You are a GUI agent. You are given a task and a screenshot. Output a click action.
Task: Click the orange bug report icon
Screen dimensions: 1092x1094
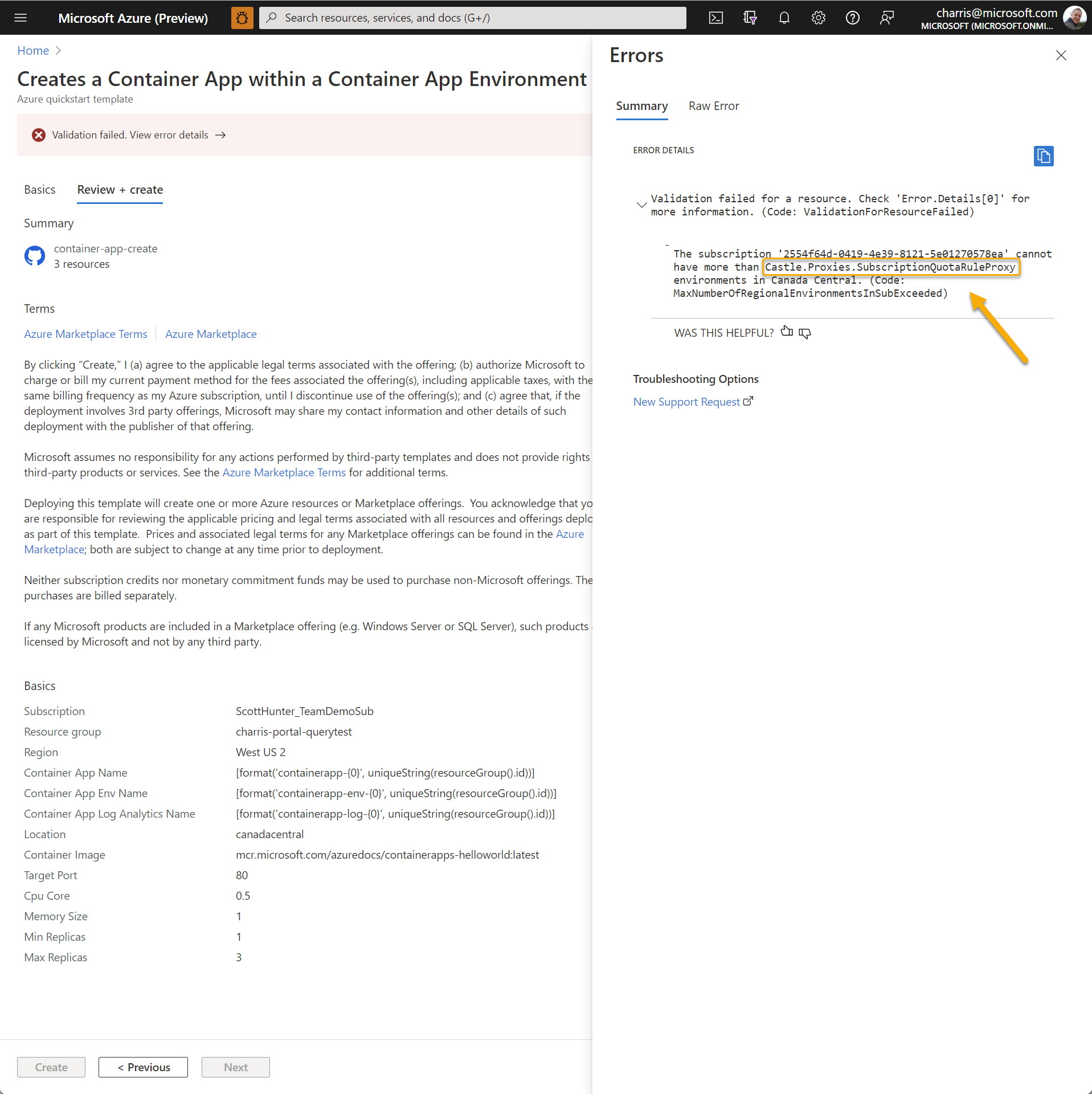coord(242,18)
